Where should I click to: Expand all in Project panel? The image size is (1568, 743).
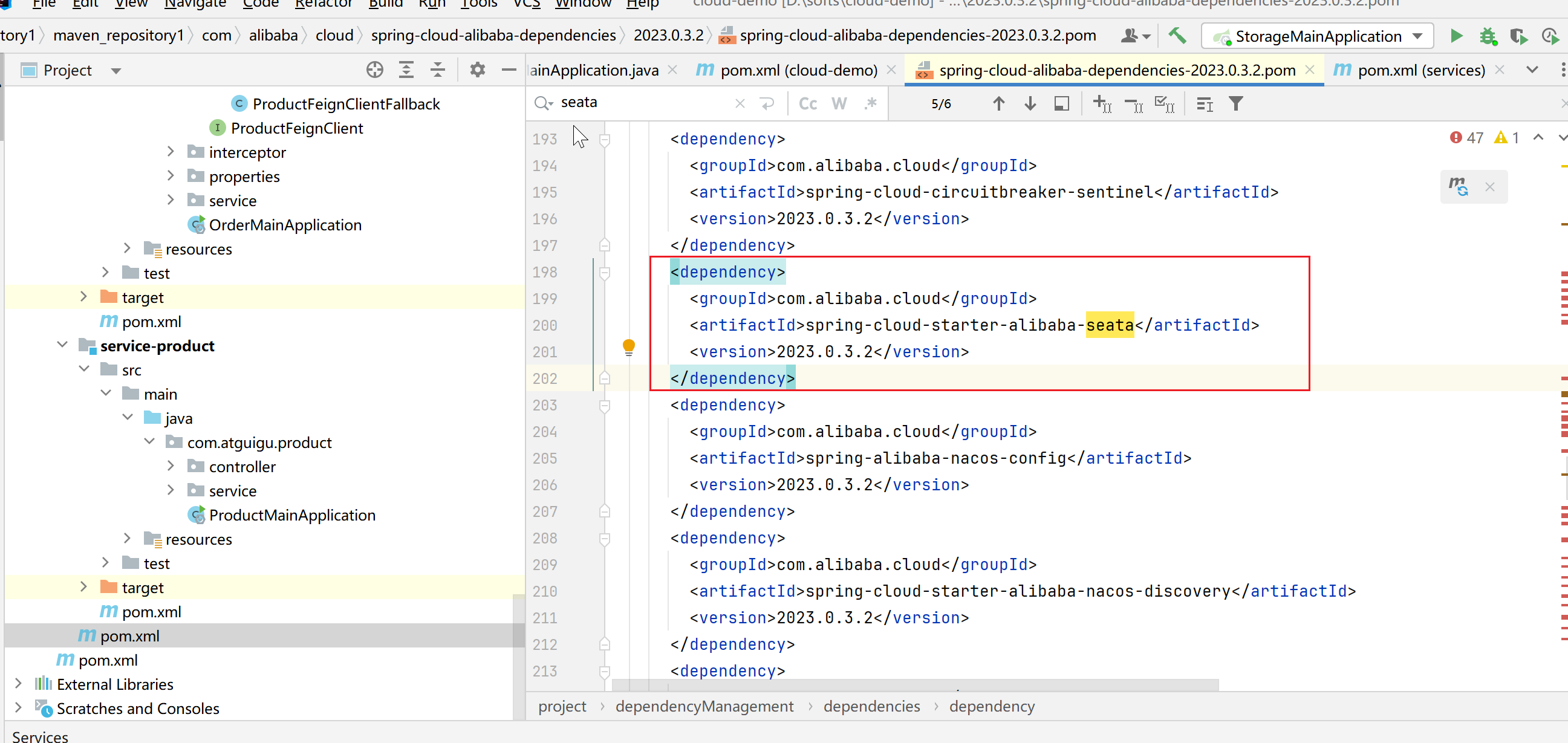406,70
